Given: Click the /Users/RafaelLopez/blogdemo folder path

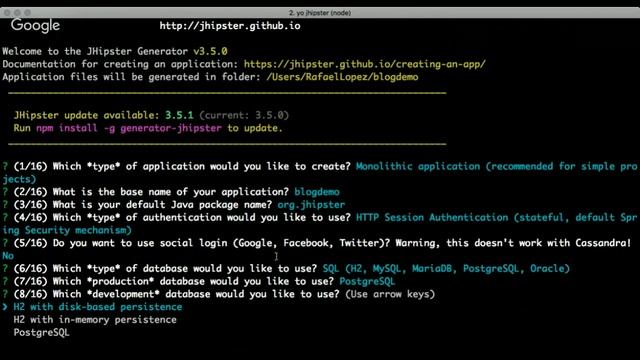Looking at the screenshot, I should pyautogui.click(x=342, y=77).
